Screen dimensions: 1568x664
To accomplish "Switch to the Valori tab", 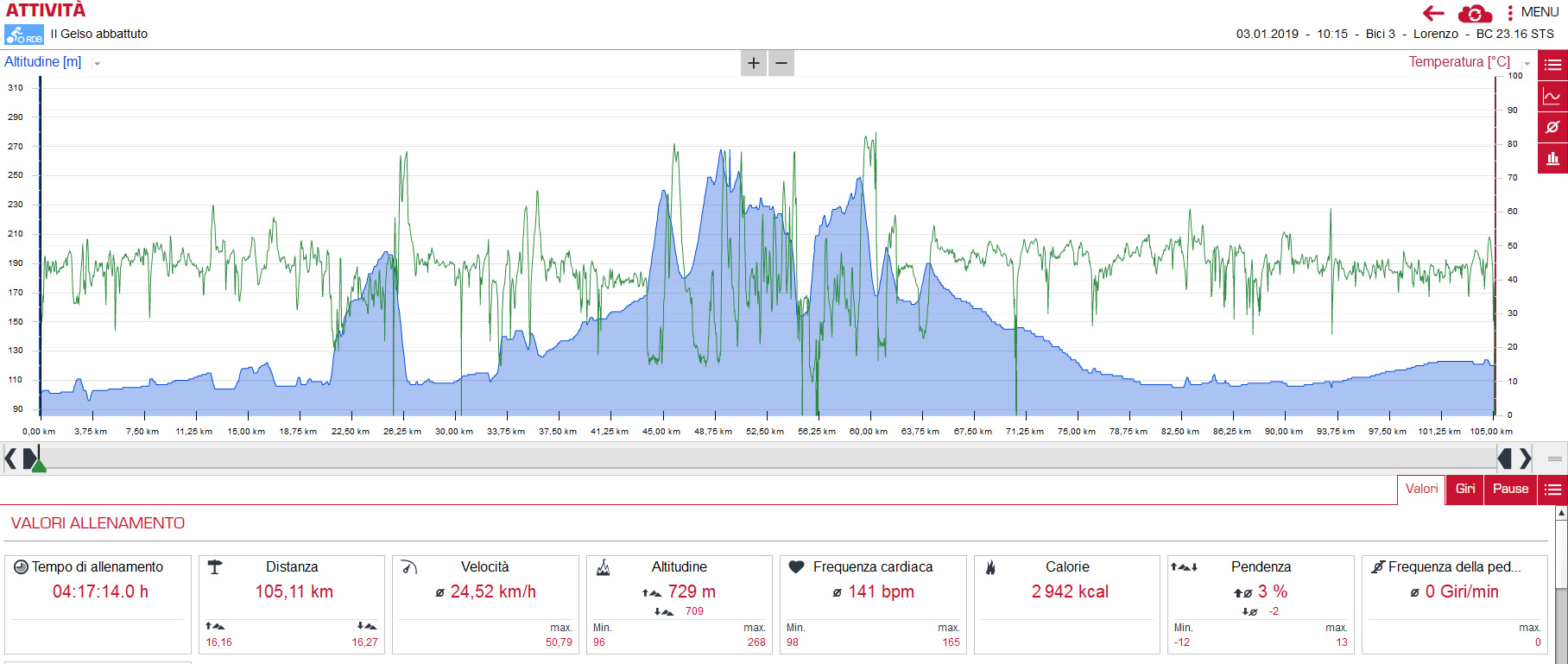I will (1421, 489).
